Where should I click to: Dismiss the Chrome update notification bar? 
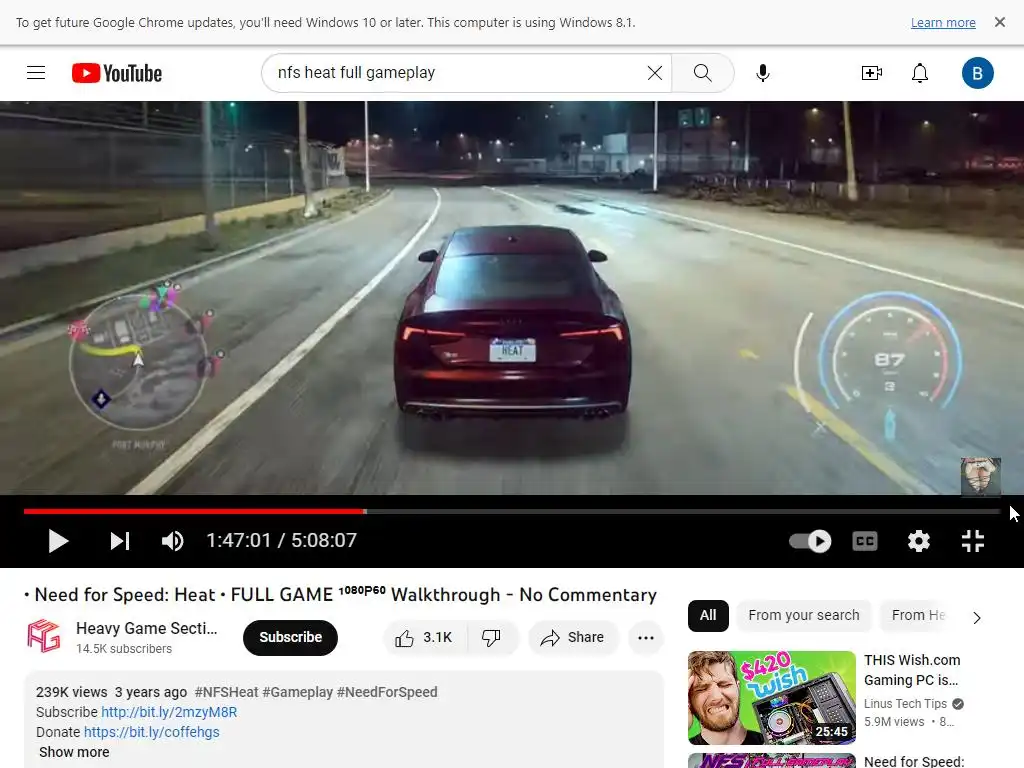click(999, 22)
